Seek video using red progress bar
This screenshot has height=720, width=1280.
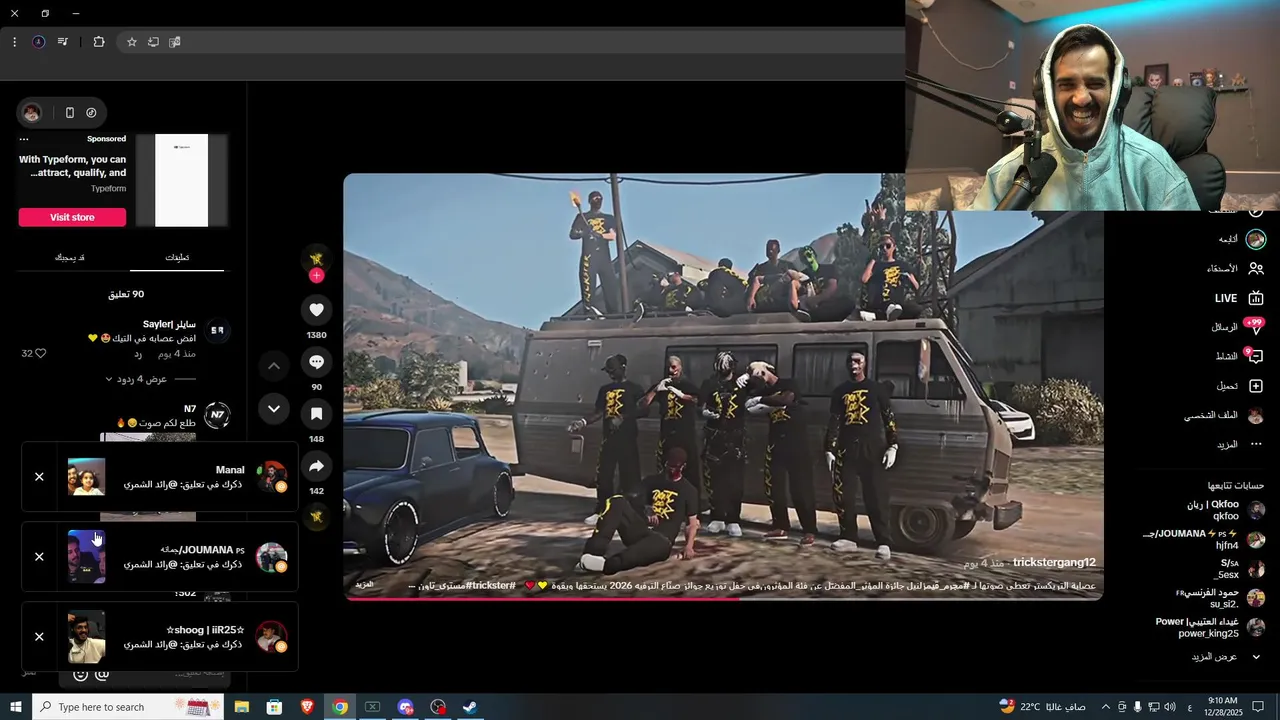723,599
